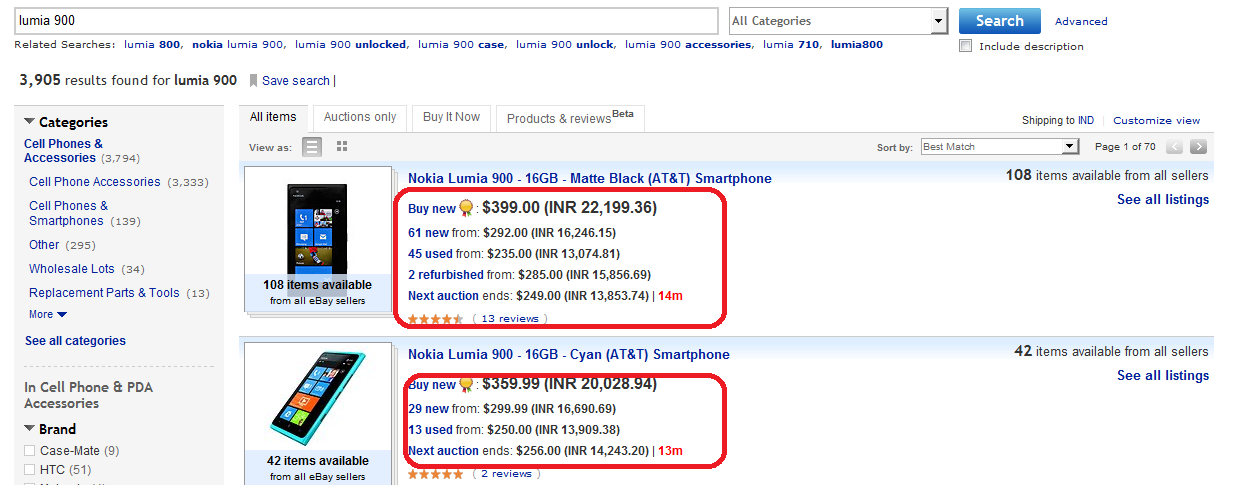
Task: Select the All items tab
Action: pos(273,117)
